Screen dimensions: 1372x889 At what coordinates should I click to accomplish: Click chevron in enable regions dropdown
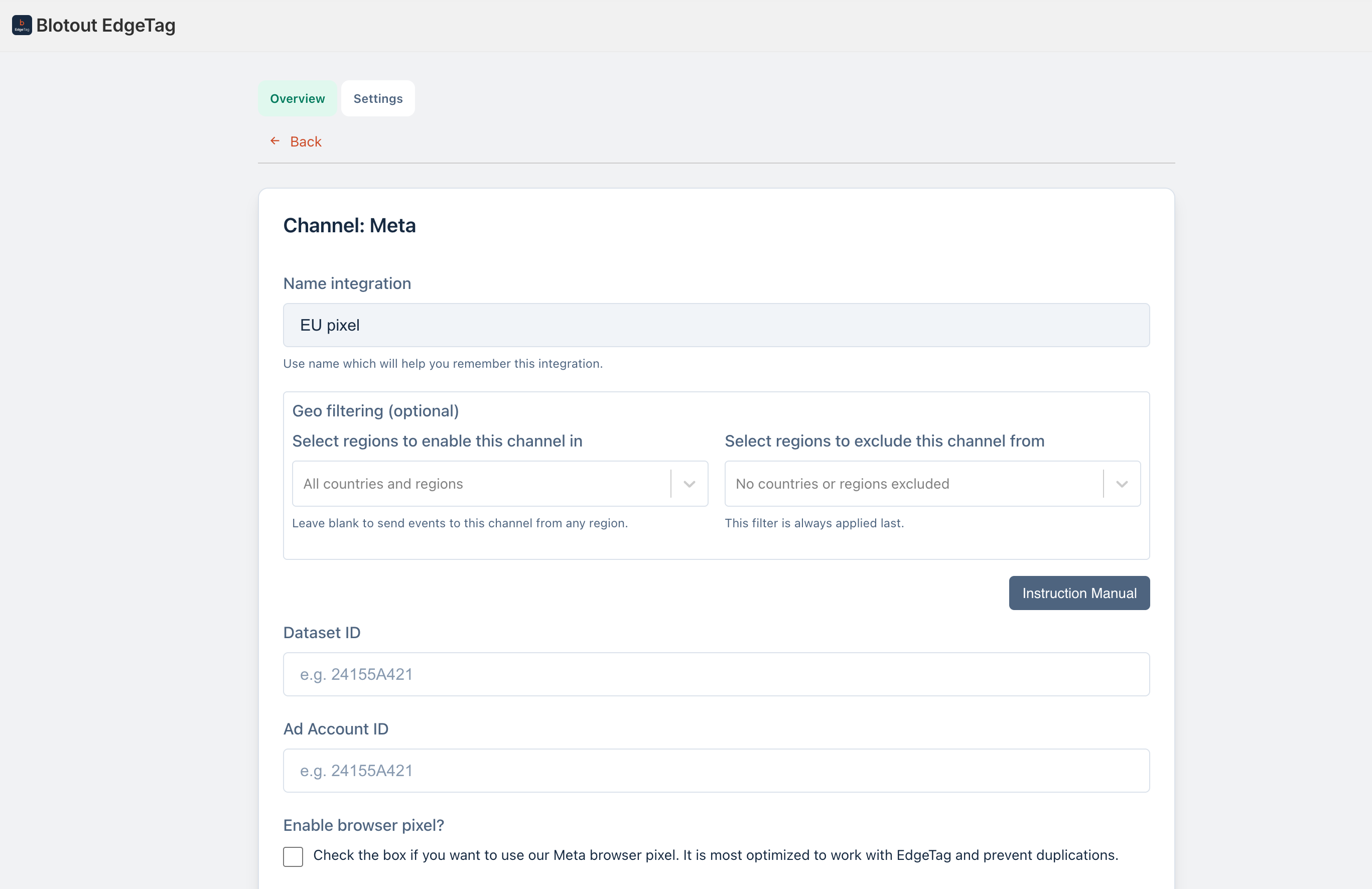point(690,484)
